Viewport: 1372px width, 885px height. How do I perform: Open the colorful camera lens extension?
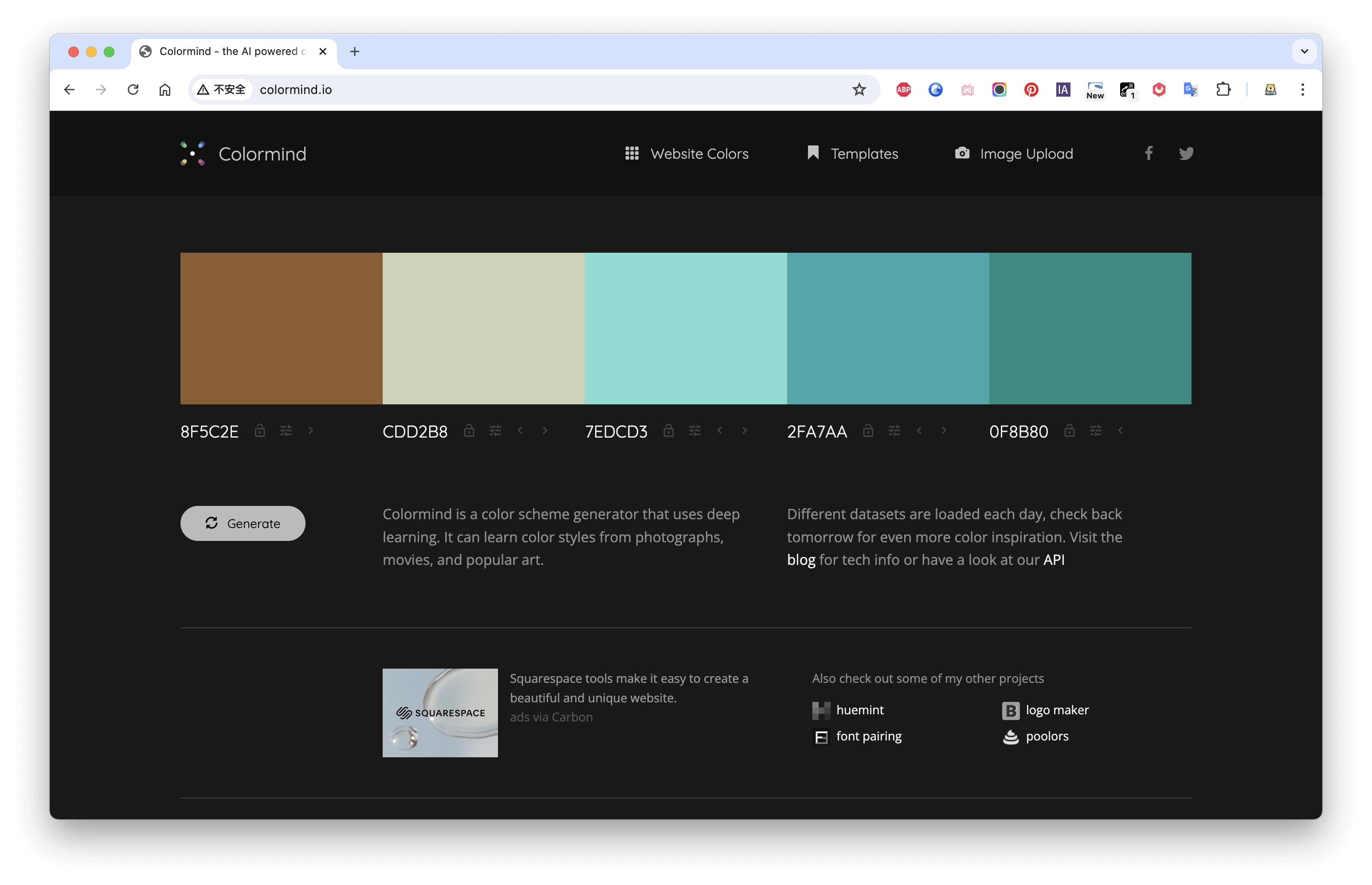pos(999,90)
